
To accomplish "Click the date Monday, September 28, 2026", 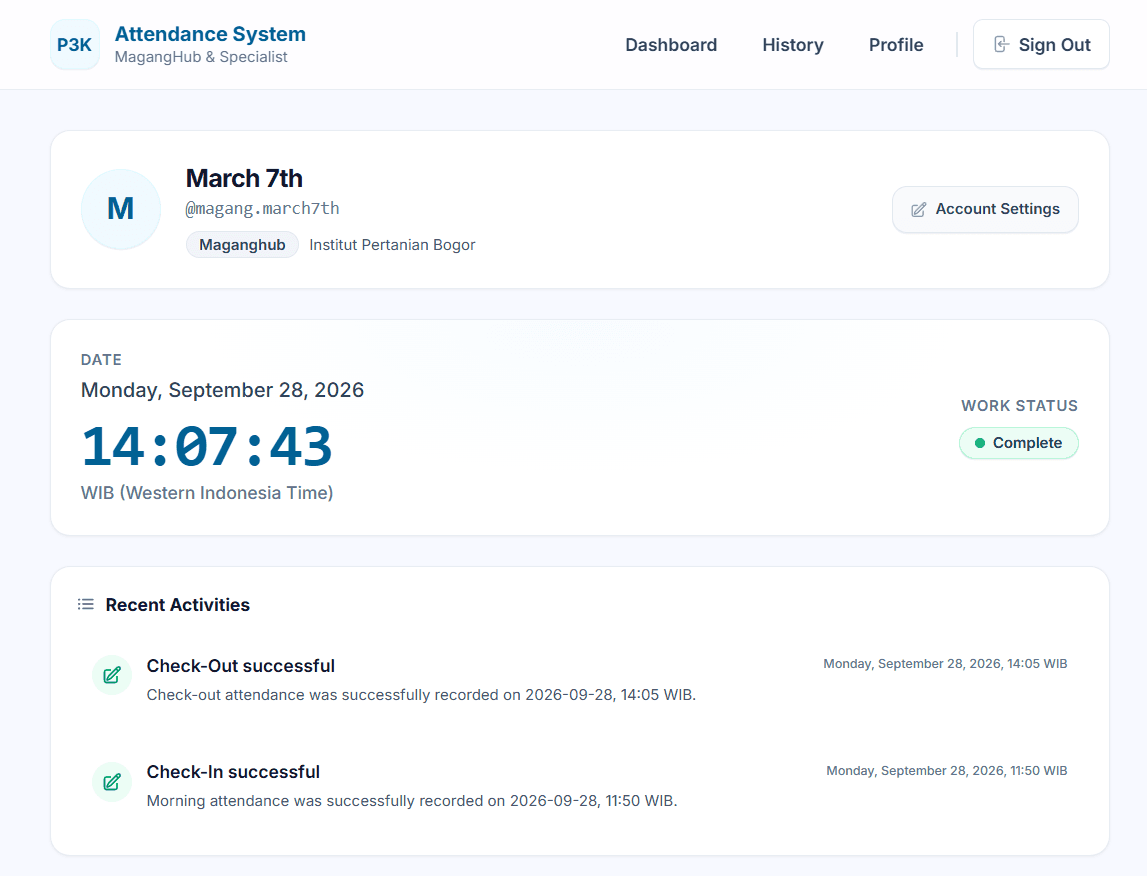I will [222, 390].
